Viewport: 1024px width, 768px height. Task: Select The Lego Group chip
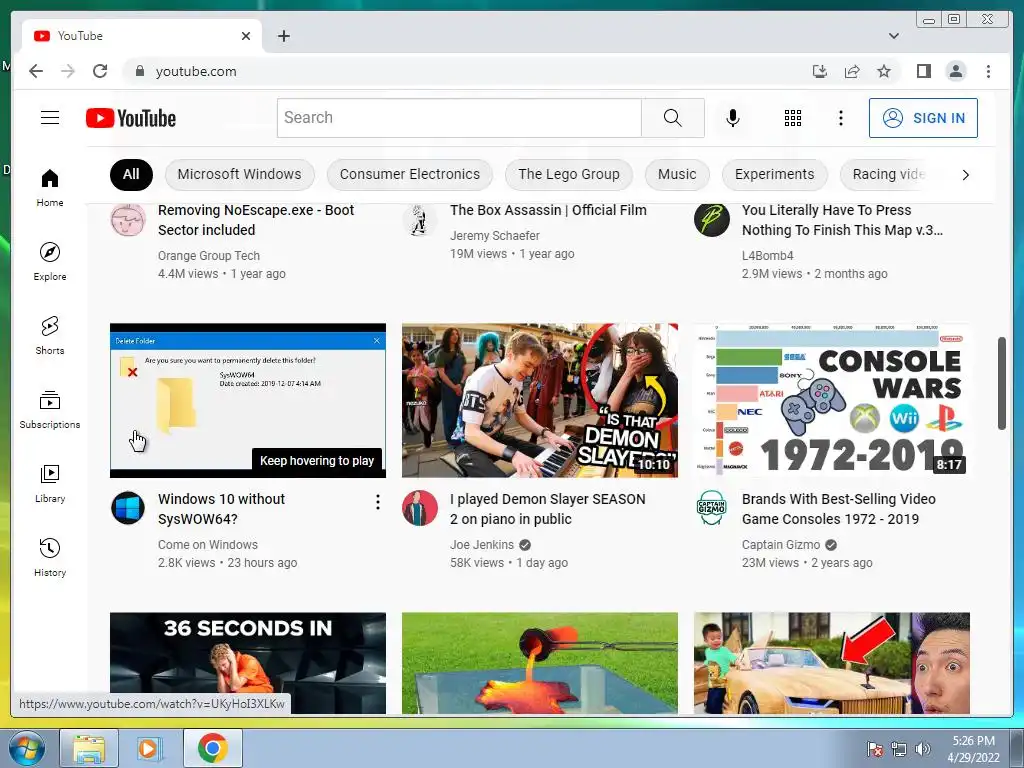coord(569,174)
